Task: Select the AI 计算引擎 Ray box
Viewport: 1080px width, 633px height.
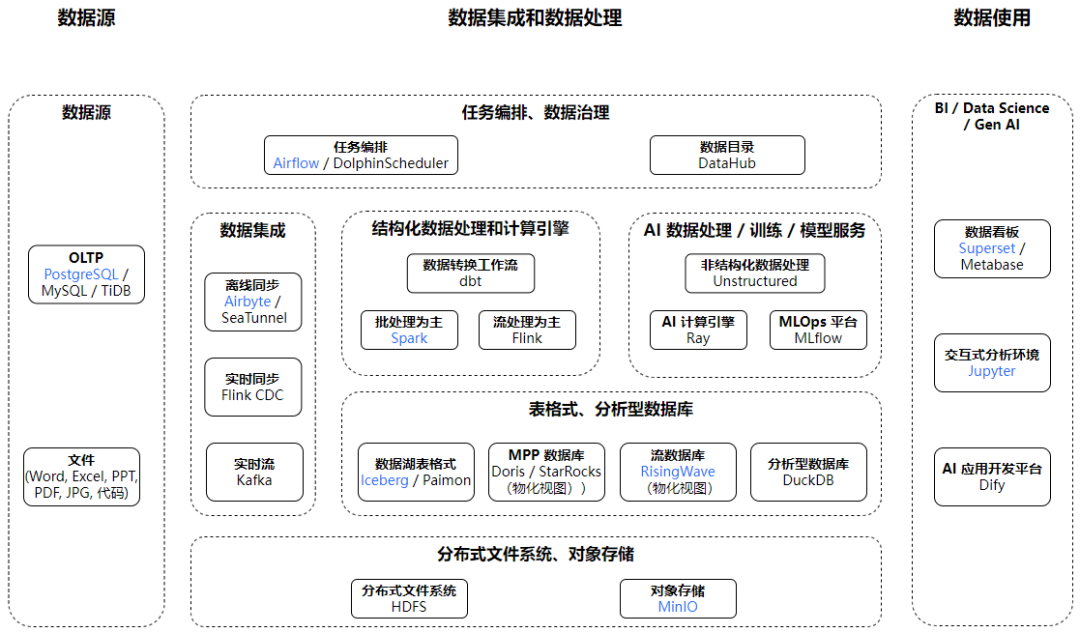Action: click(698, 330)
